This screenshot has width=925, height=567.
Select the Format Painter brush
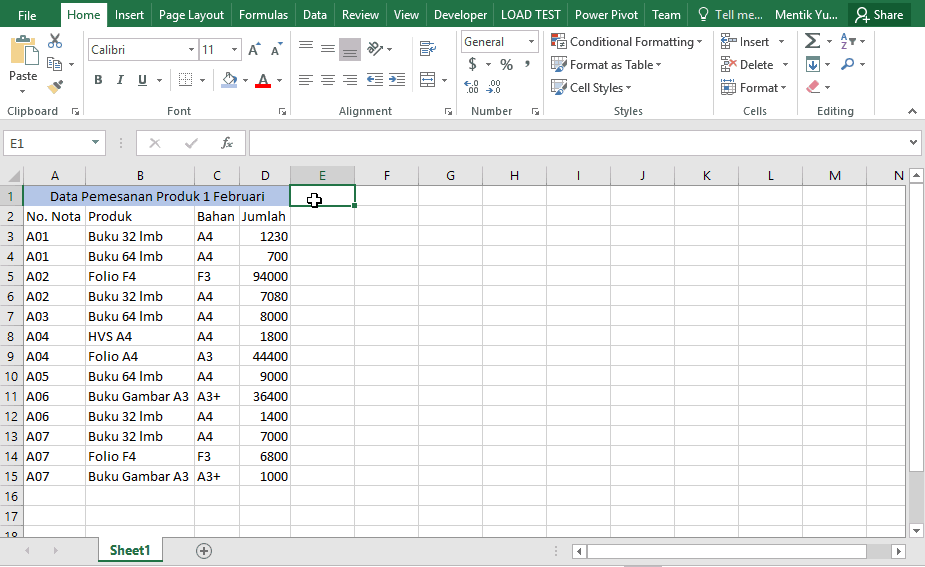[55, 87]
